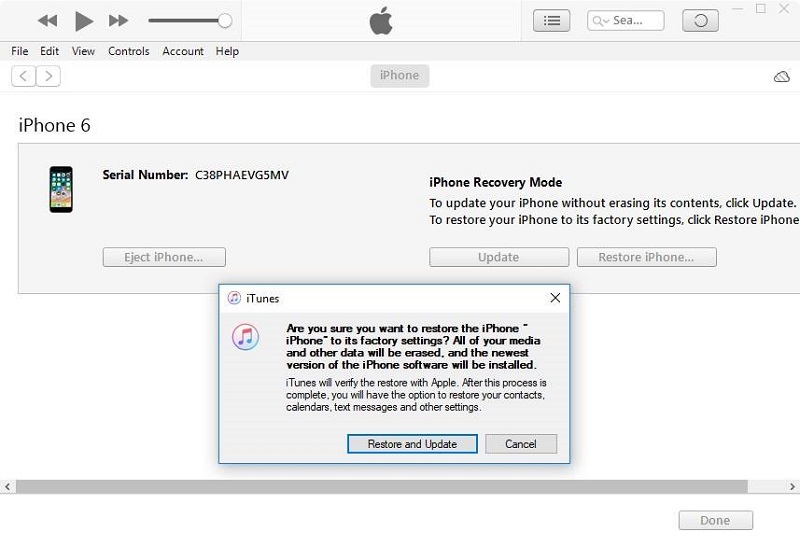
Task: Click the horizontal scrollbar thumb
Action: tap(382, 487)
